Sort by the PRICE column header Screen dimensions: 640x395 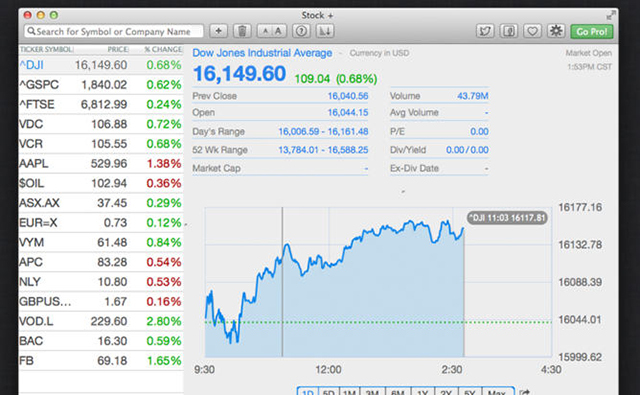(118, 49)
